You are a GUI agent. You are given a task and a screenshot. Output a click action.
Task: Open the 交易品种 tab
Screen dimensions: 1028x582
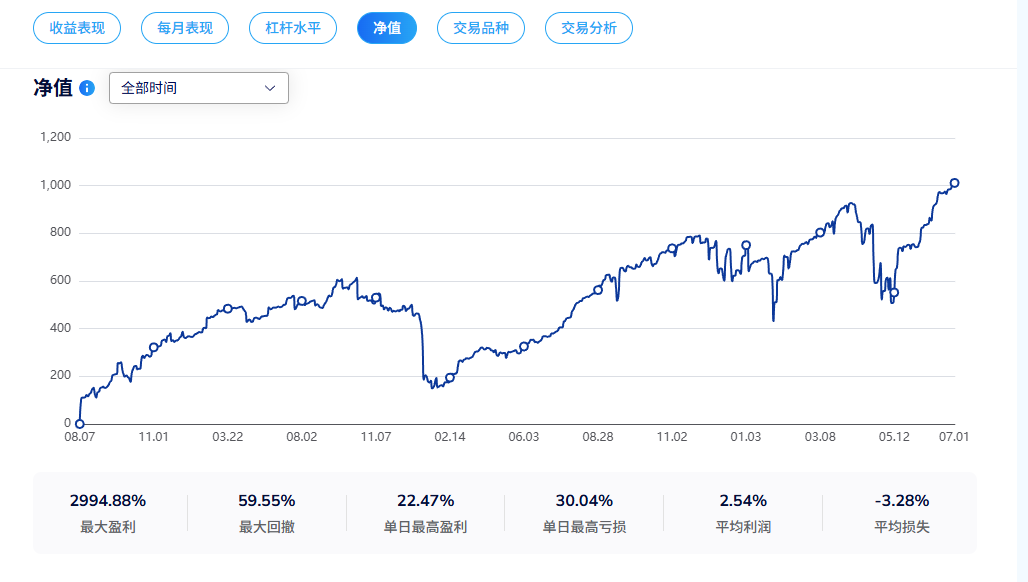pyautogui.click(x=481, y=28)
